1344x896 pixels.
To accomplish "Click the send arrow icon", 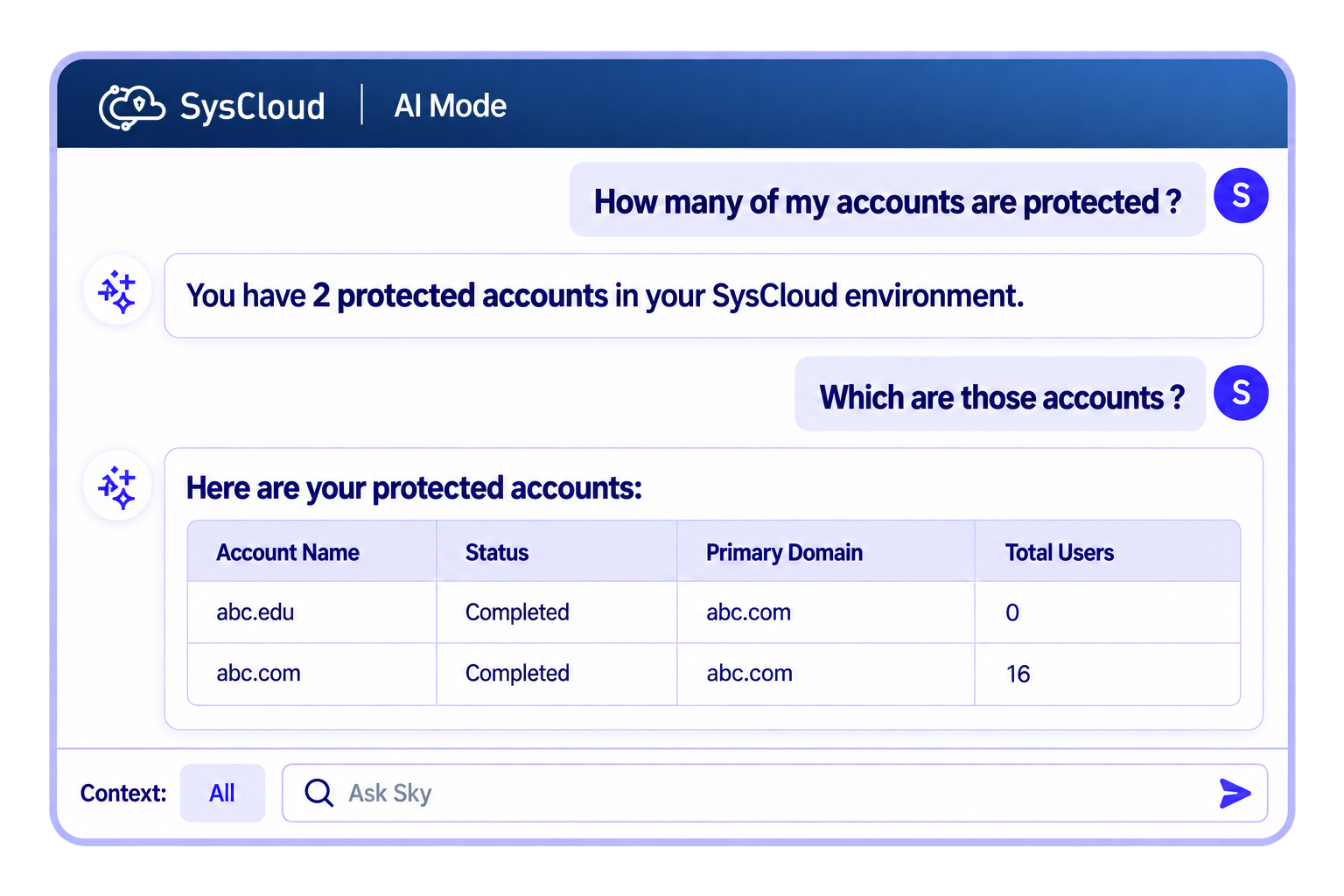I will click(1235, 793).
